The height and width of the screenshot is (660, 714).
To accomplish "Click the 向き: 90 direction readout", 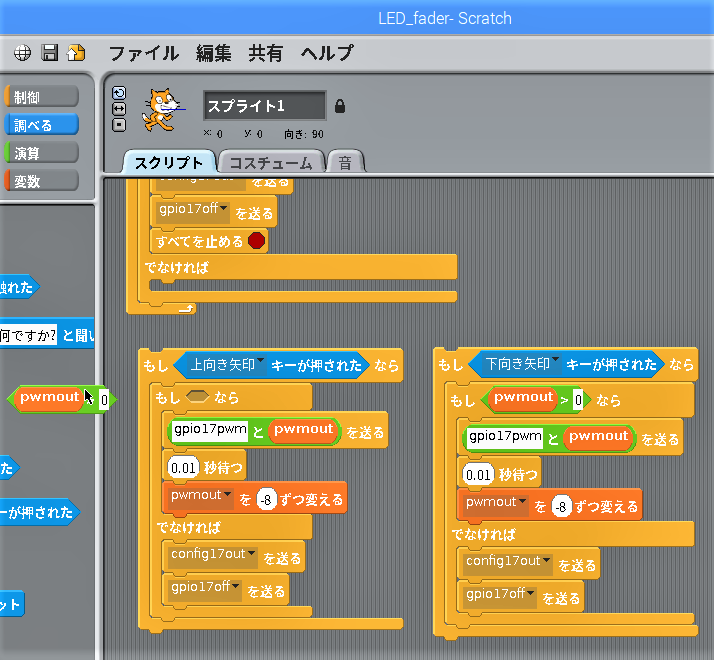I will coord(304,134).
